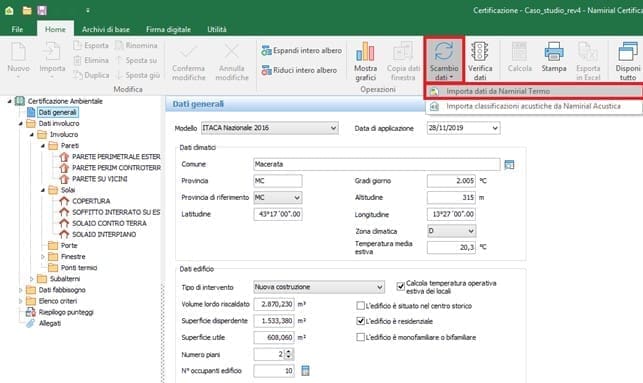Image resolution: width=643 pixels, height=383 pixels.
Task: Click Verifica dati traffic light icon
Action: (479, 52)
